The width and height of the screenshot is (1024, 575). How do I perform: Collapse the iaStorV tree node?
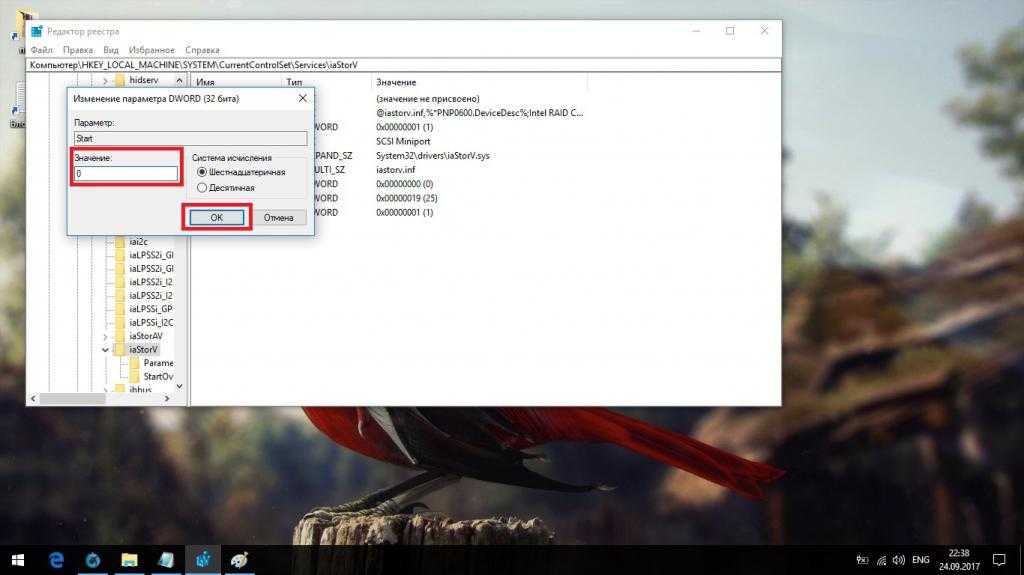(x=105, y=350)
